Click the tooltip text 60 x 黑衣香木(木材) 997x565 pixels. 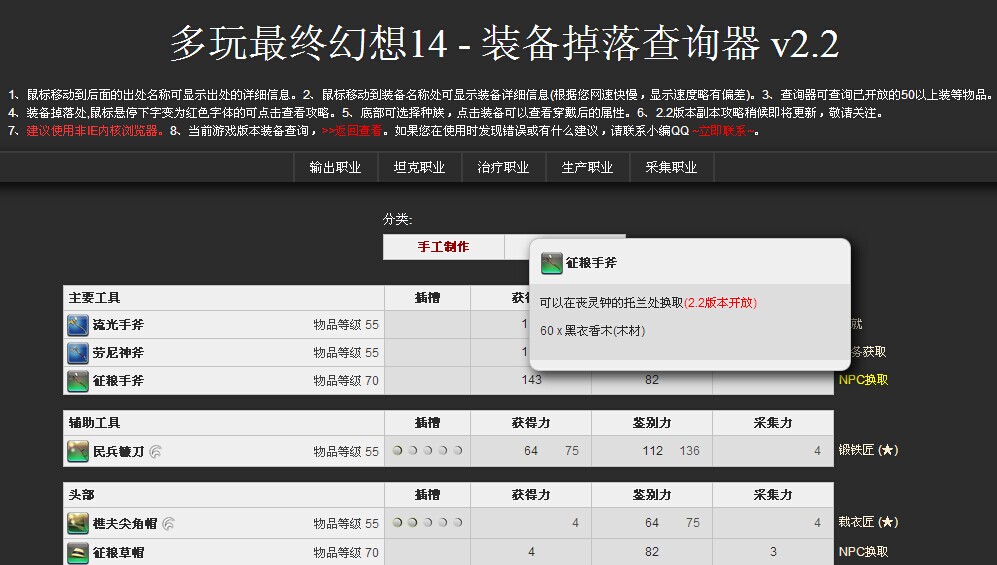593,330
